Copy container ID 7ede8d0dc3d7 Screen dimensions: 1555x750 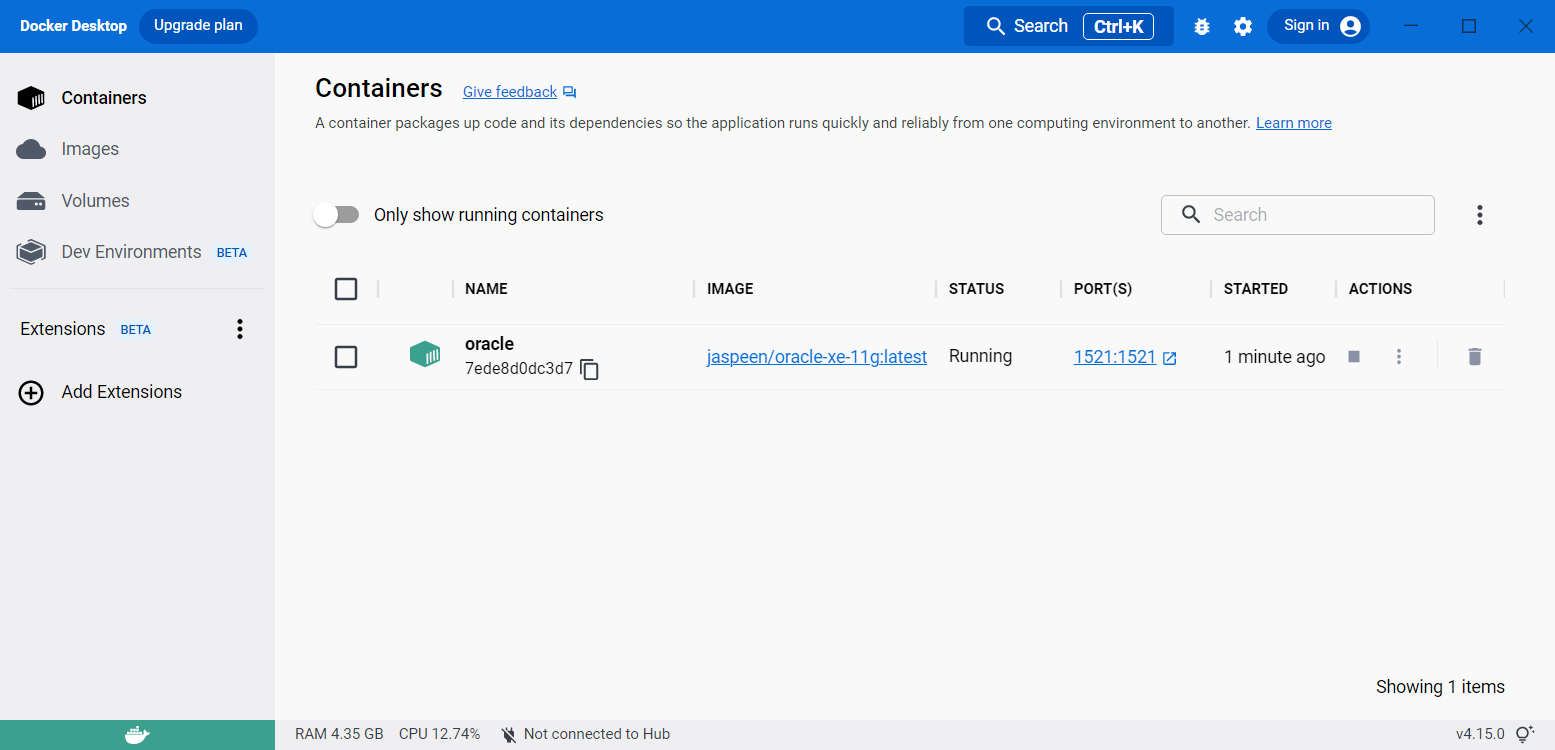click(x=590, y=370)
